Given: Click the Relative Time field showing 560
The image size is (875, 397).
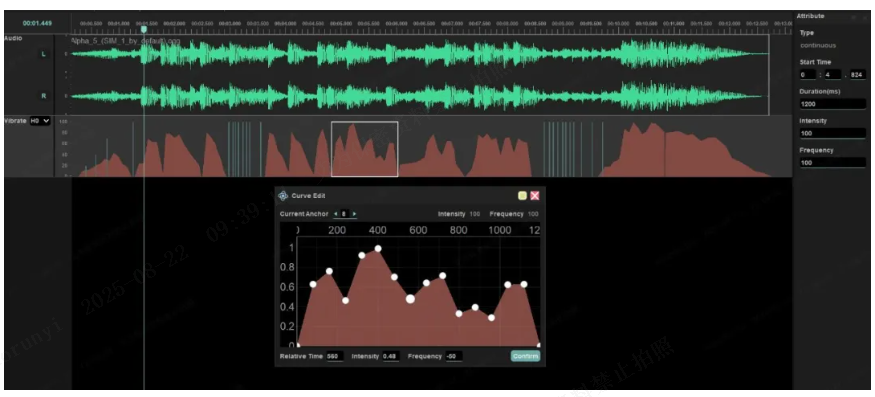Looking at the screenshot, I should [x=334, y=356].
